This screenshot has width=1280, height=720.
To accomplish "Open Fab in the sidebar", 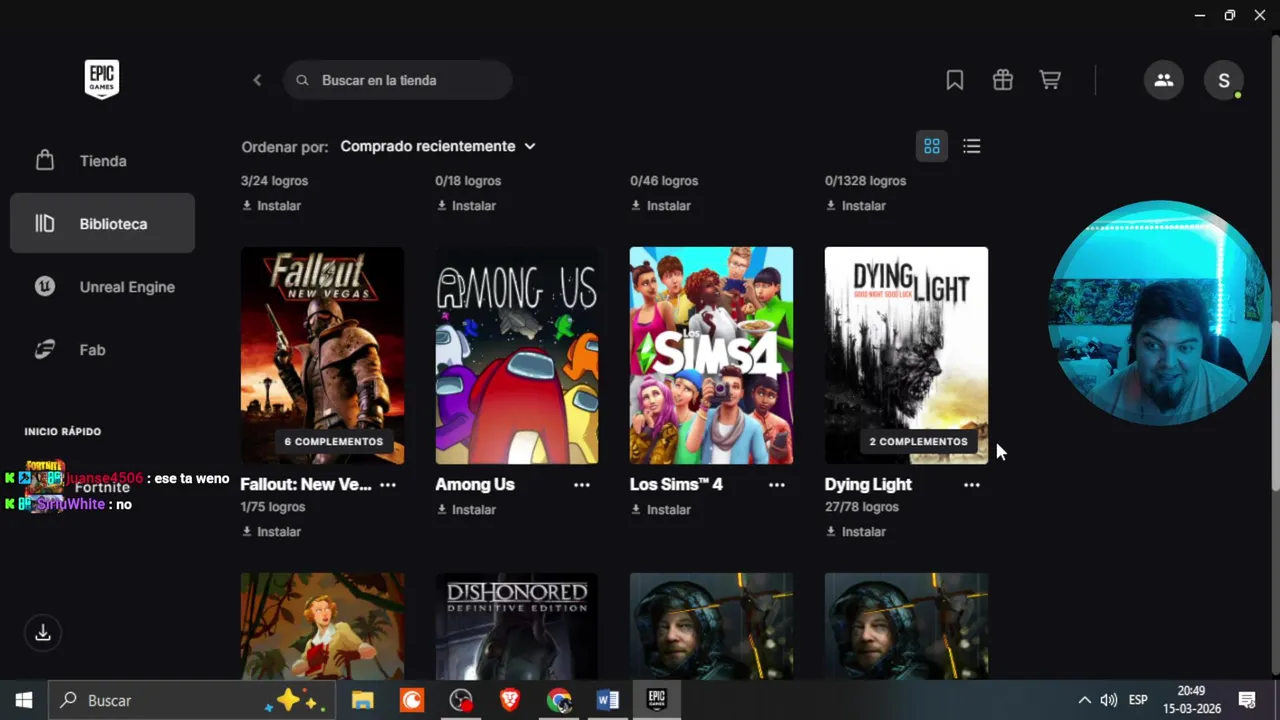I will (x=102, y=350).
